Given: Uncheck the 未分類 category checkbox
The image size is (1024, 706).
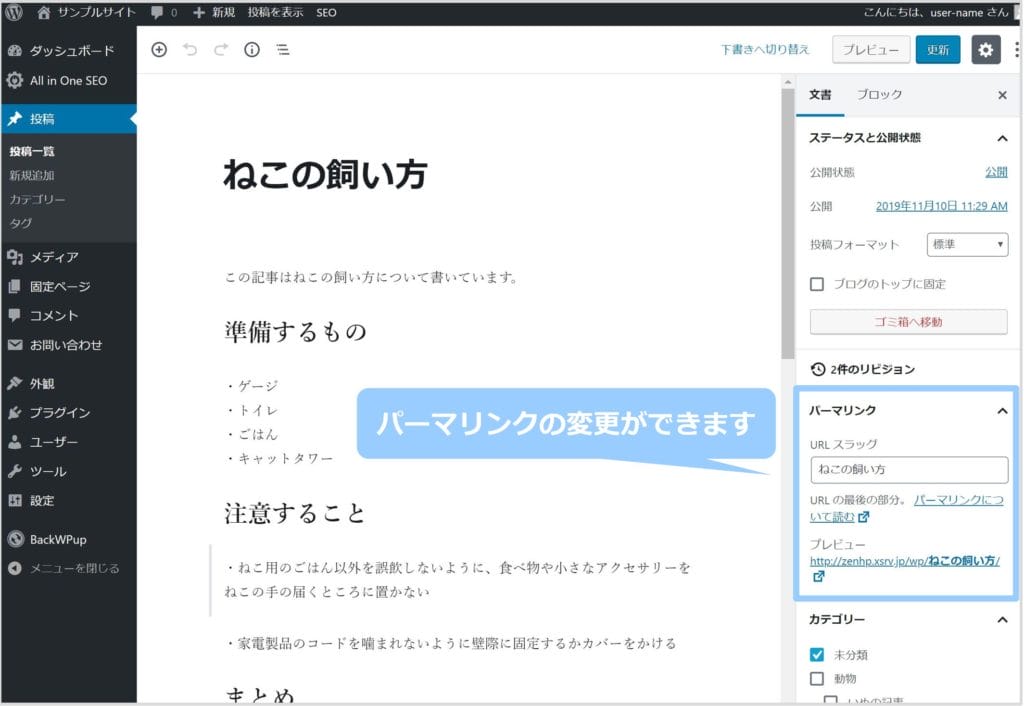Looking at the screenshot, I should point(817,655).
